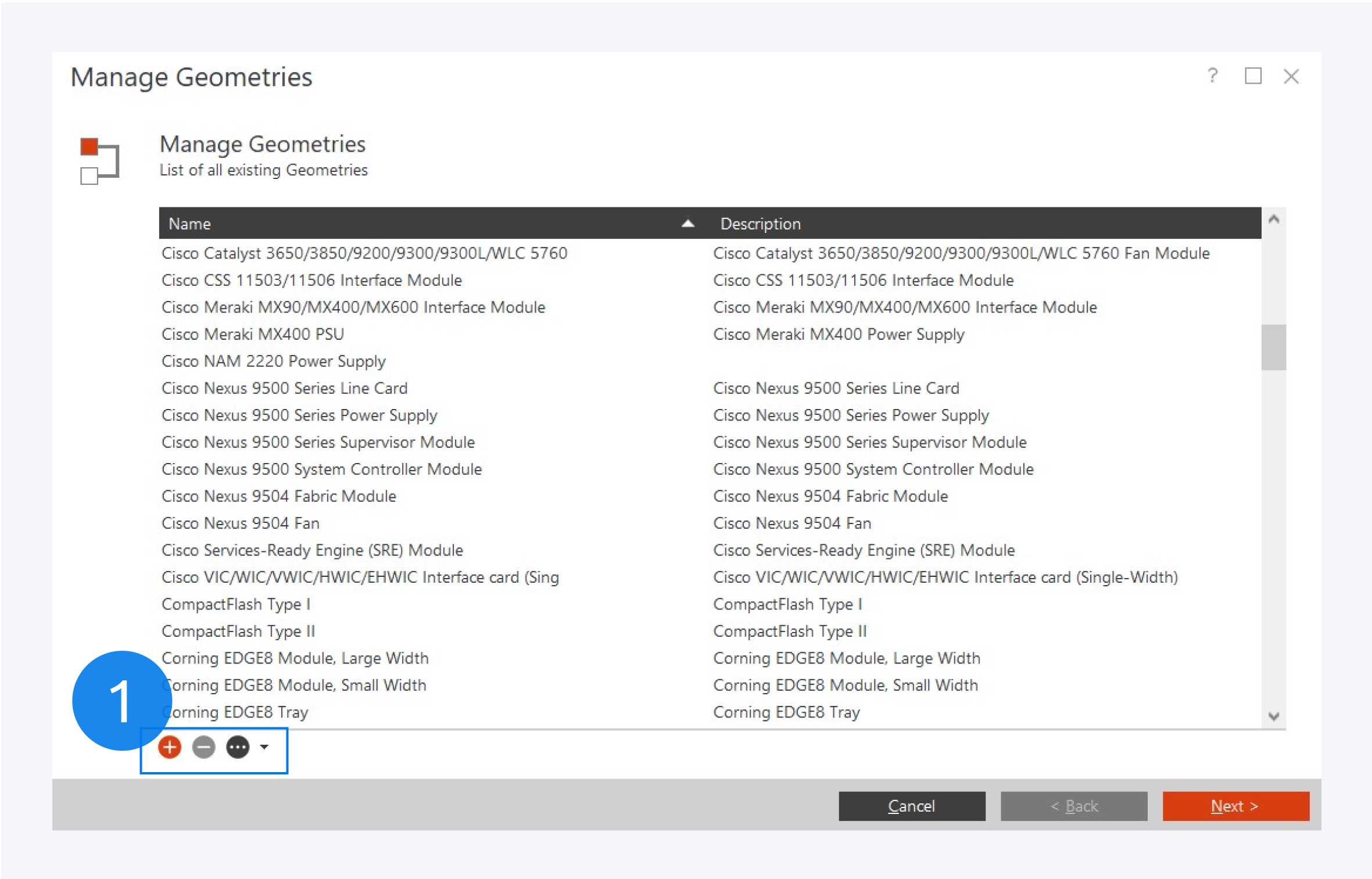Select Cisco NAM 2220 Power Supply row
Image resolution: width=1372 pixels, height=879 pixels.
point(273,361)
